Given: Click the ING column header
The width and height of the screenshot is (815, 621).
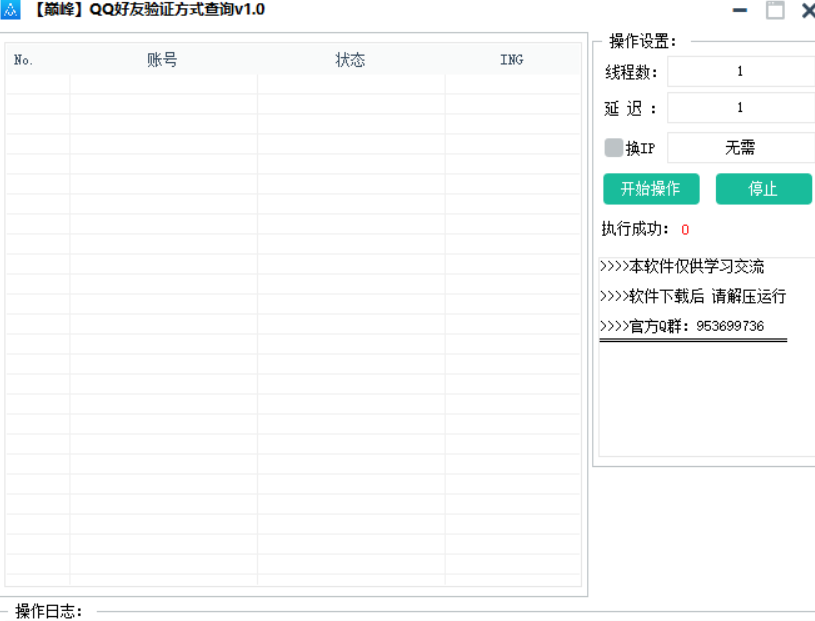Looking at the screenshot, I should [511, 59].
